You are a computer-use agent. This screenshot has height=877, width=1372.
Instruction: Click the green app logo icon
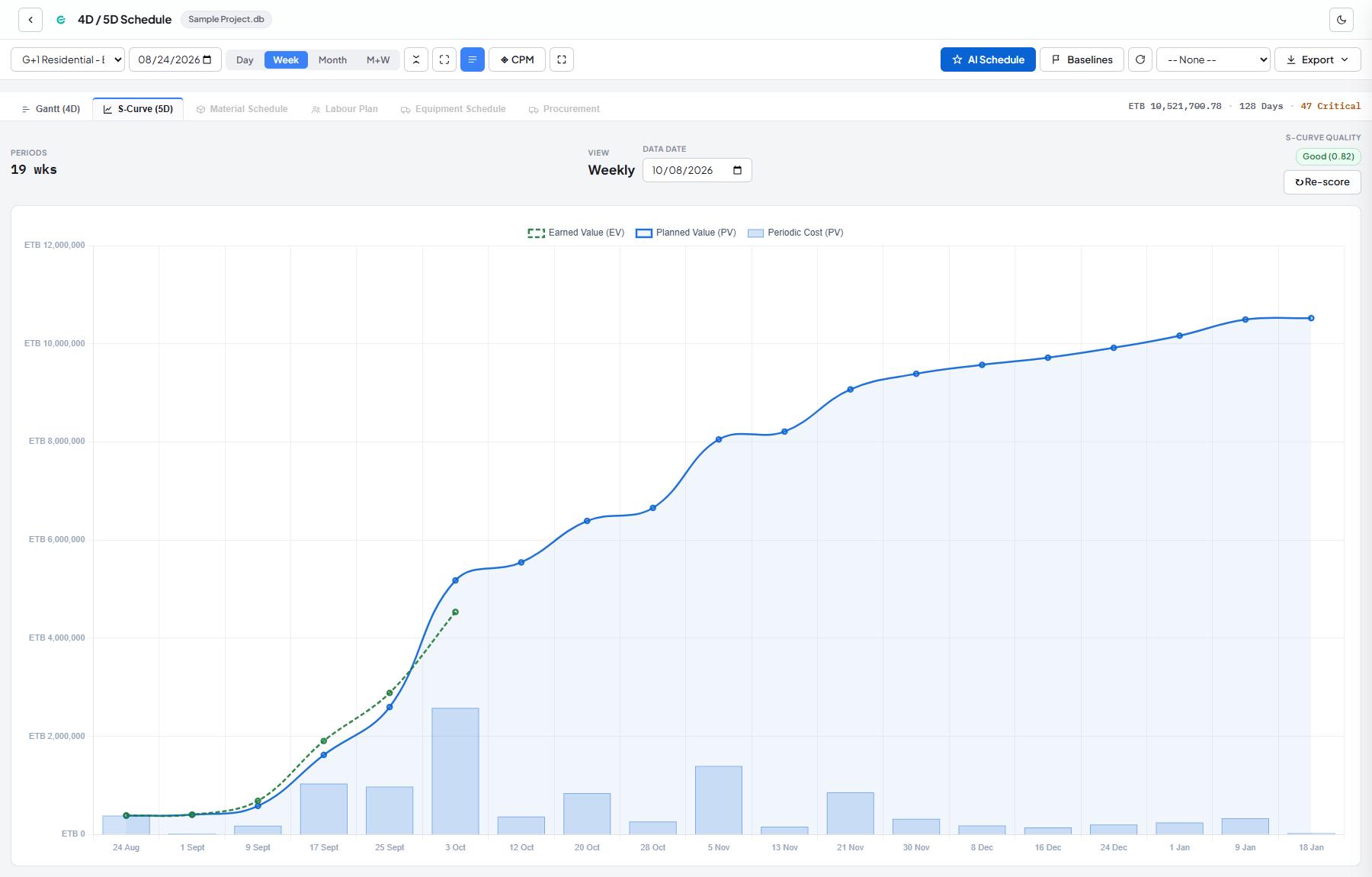click(61, 20)
